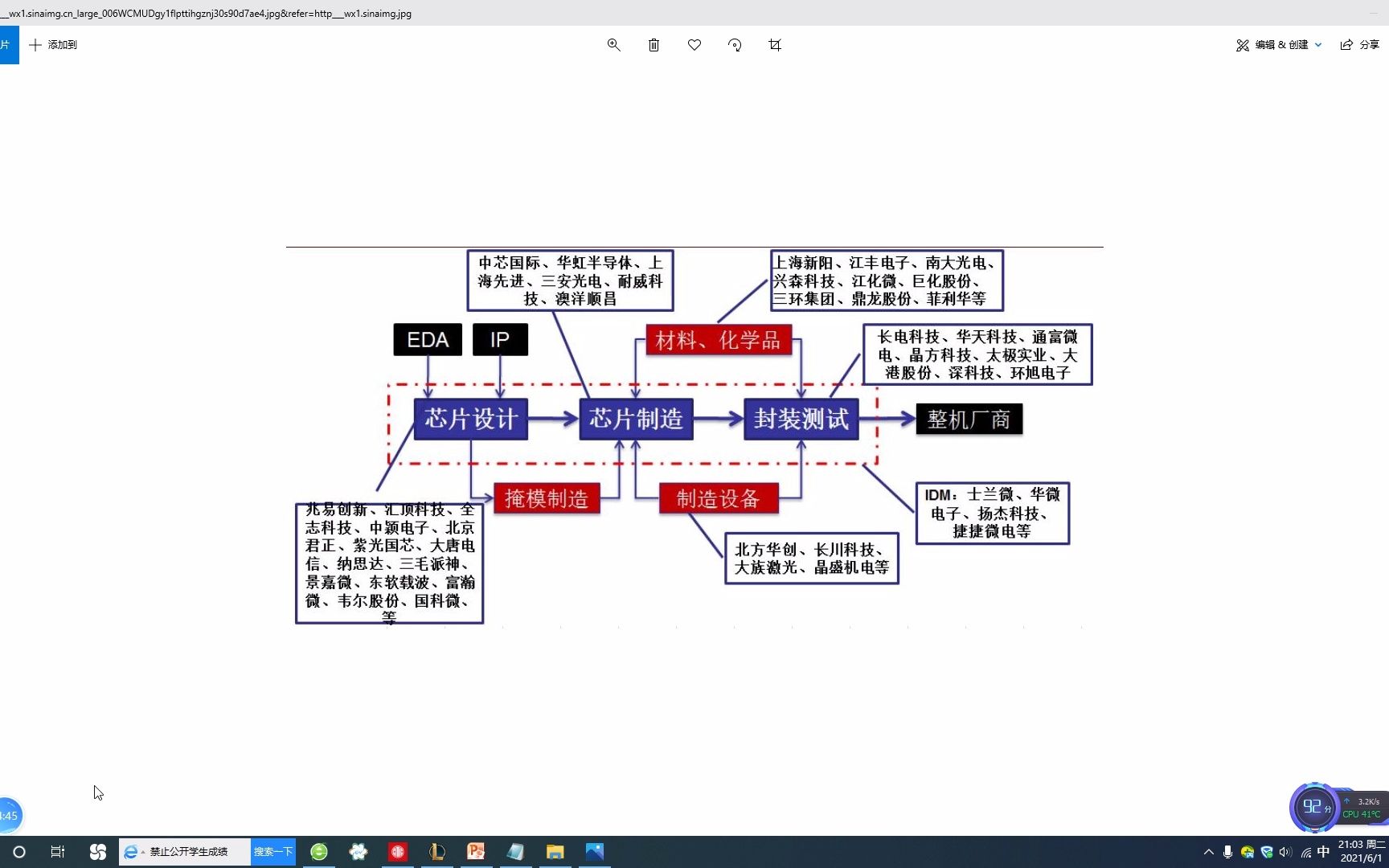1389x868 pixels.
Task: Click the 芯片设计 box in the diagram
Action: 471,419
